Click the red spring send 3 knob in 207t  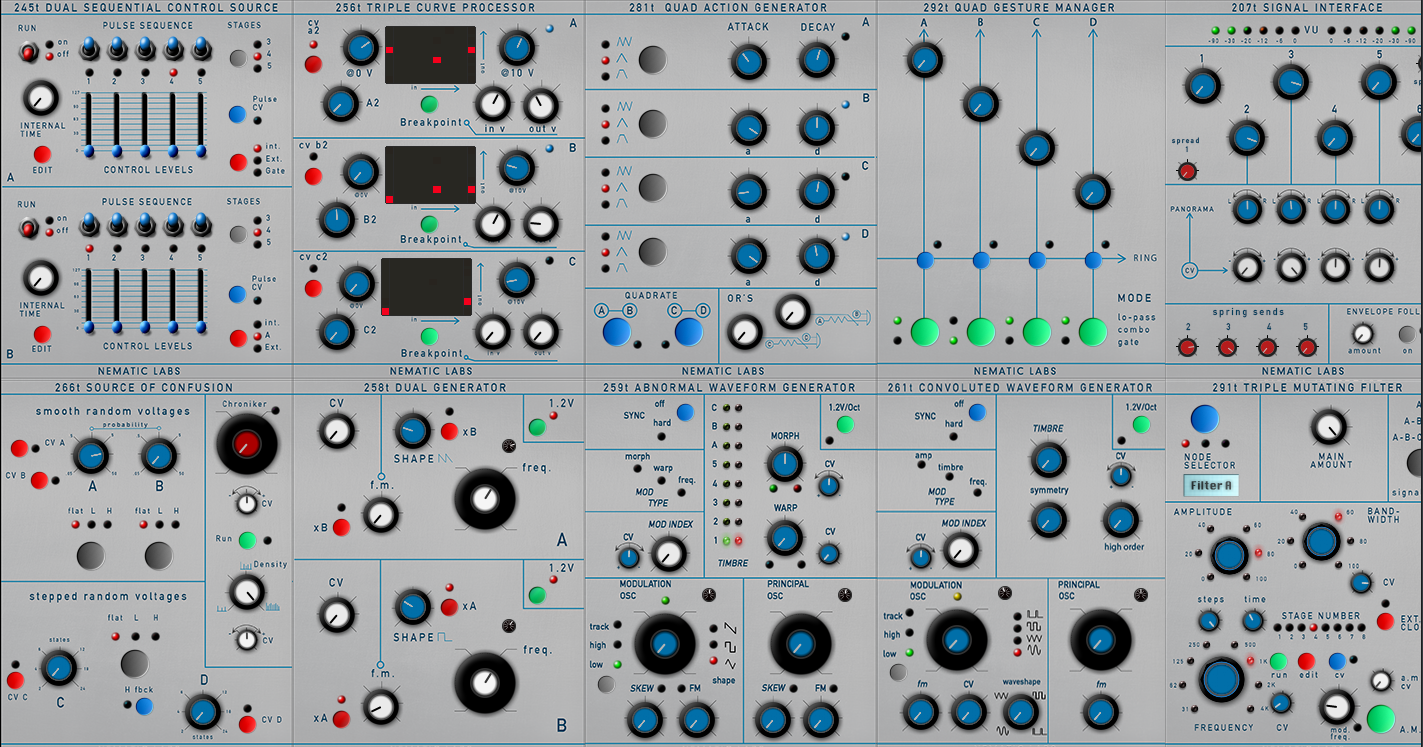click(x=1227, y=347)
